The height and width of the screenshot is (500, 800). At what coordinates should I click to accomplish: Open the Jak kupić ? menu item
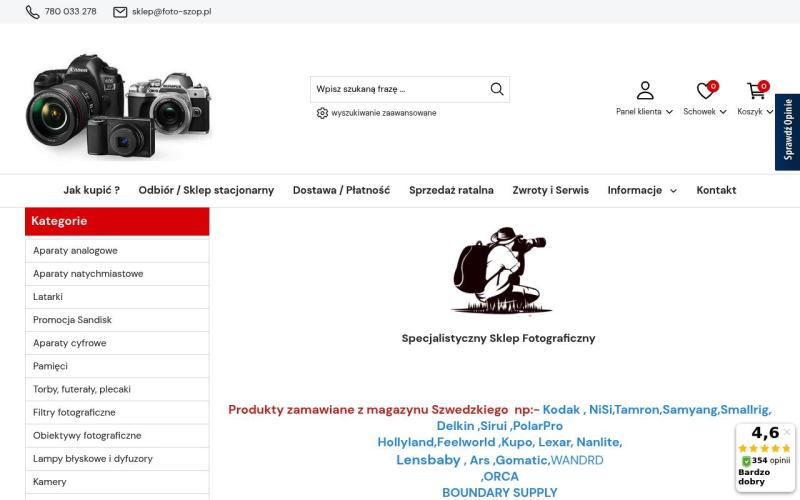pos(91,190)
